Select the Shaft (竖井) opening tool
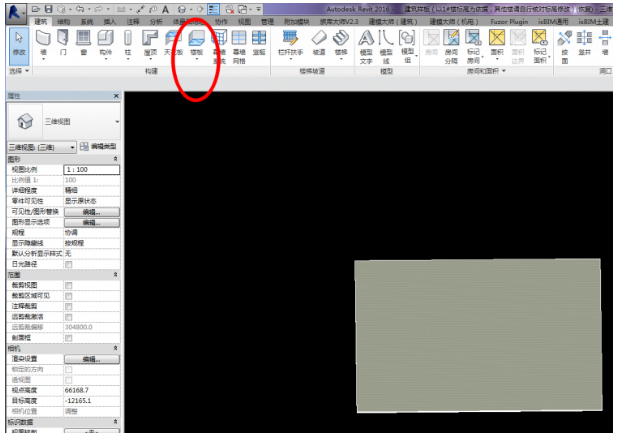 [584, 42]
